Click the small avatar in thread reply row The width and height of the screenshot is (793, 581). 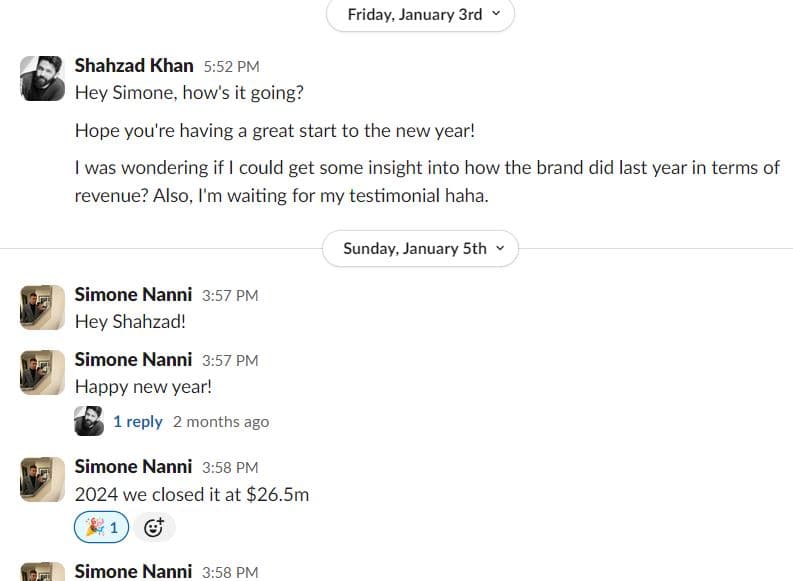[x=89, y=421]
